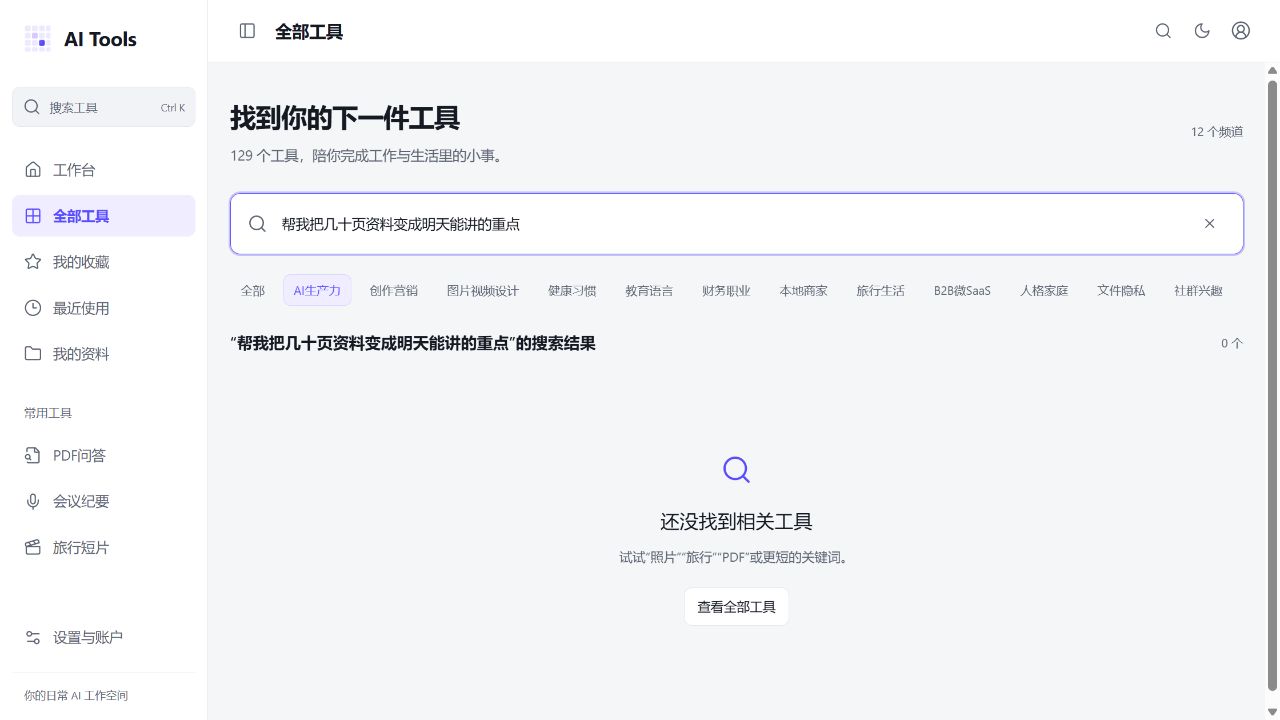Clear the search query with X
Image resolution: width=1280 pixels, height=720 pixels.
[x=1209, y=224]
